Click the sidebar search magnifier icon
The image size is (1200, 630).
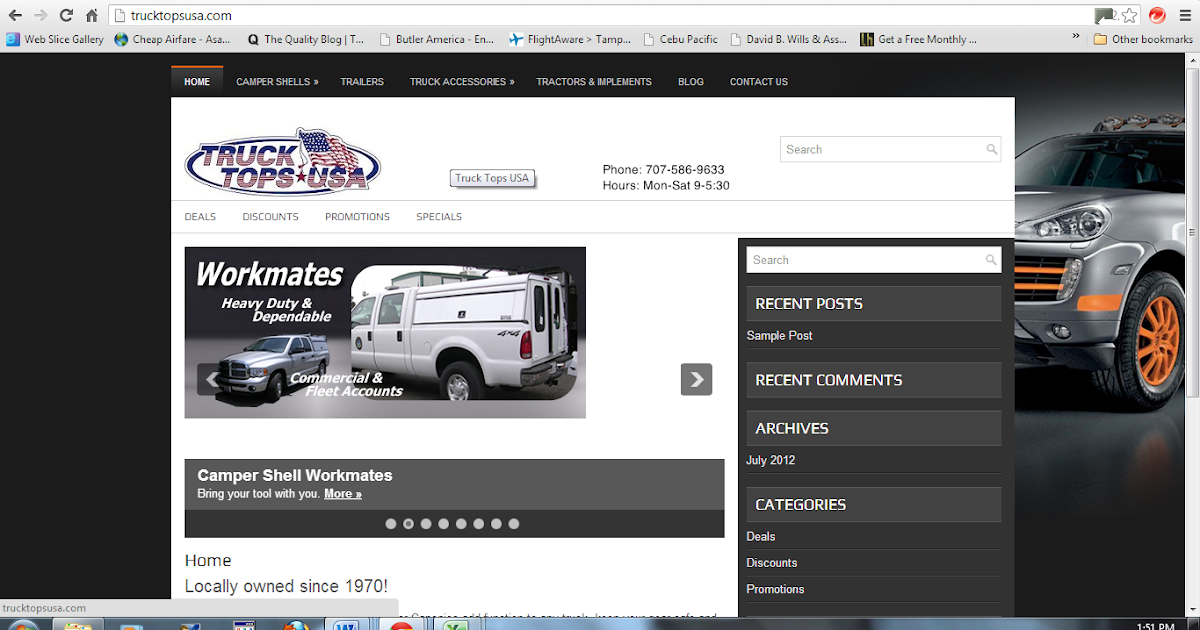[990, 259]
